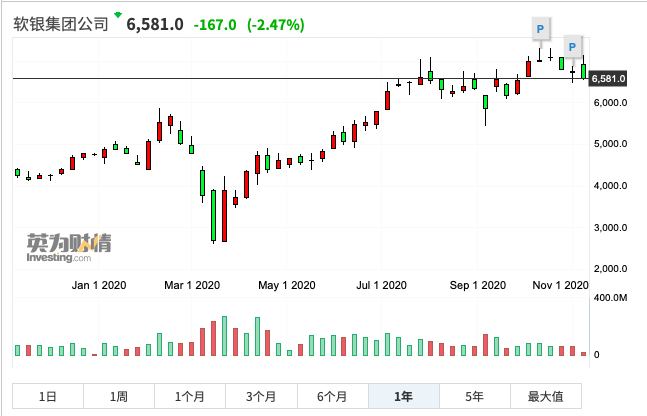Click the 4,000.0 price axis label
647x416 pixels.
(x=610, y=186)
